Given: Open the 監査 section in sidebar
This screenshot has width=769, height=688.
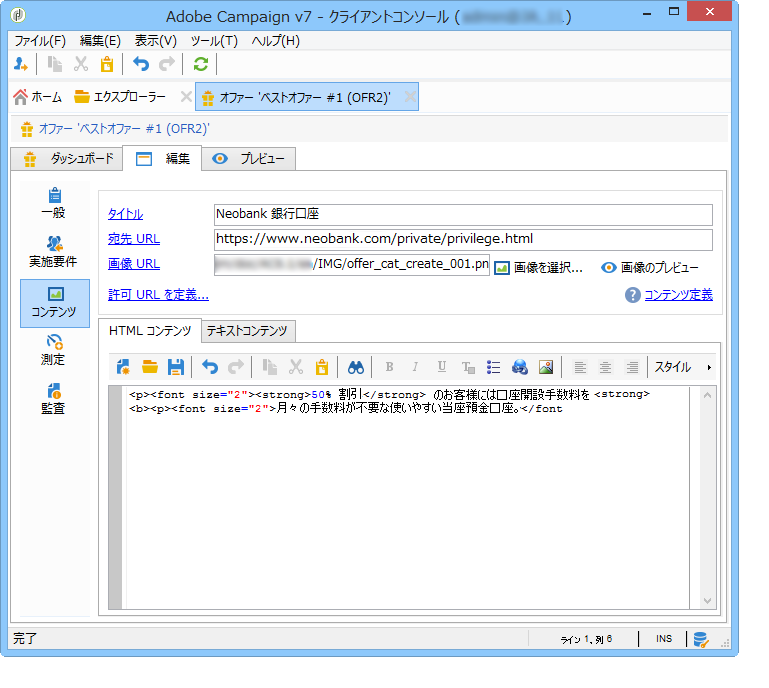Looking at the screenshot, I should (x=54, y=399).
